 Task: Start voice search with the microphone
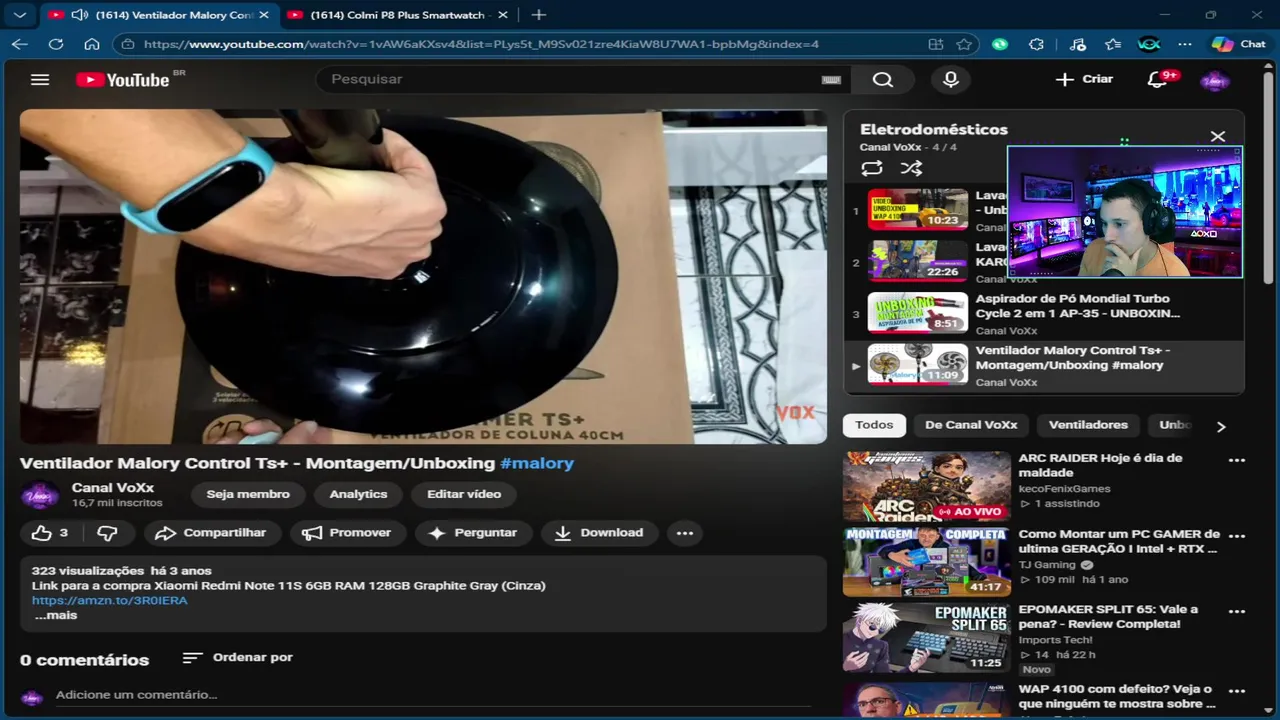(951, 79)
